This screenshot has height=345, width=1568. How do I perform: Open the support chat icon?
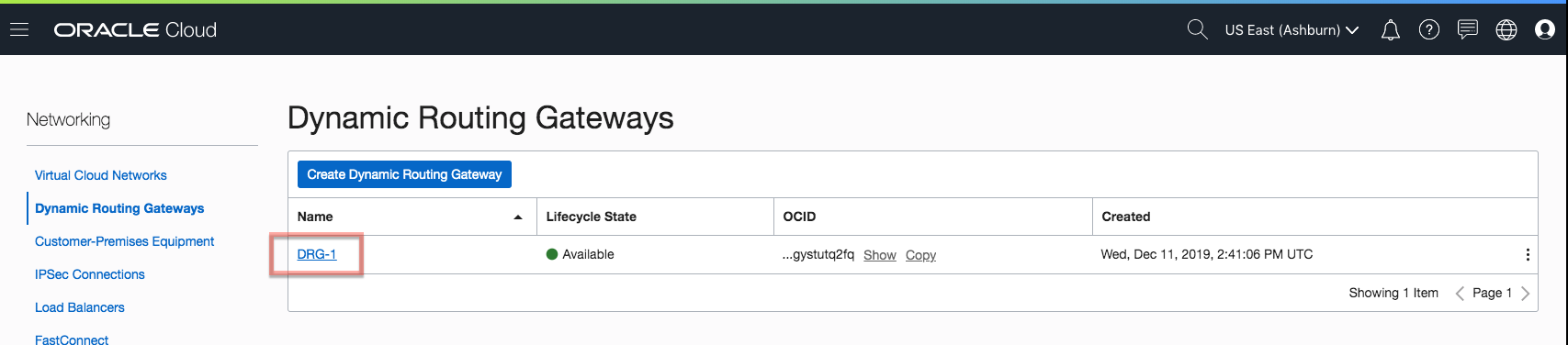pos(1468,29)
